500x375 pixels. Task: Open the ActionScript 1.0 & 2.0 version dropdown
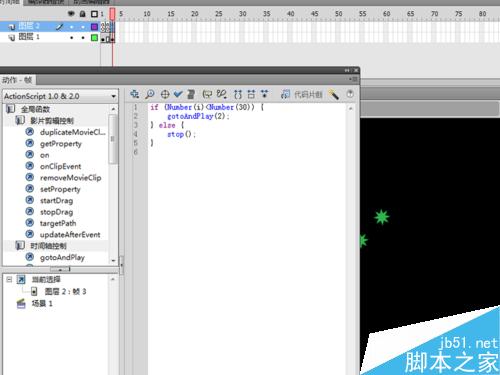60,96
